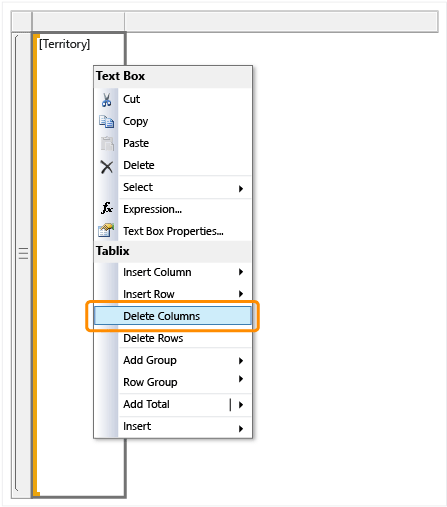Open the Add Total menu item

click(x=173, y=404)
